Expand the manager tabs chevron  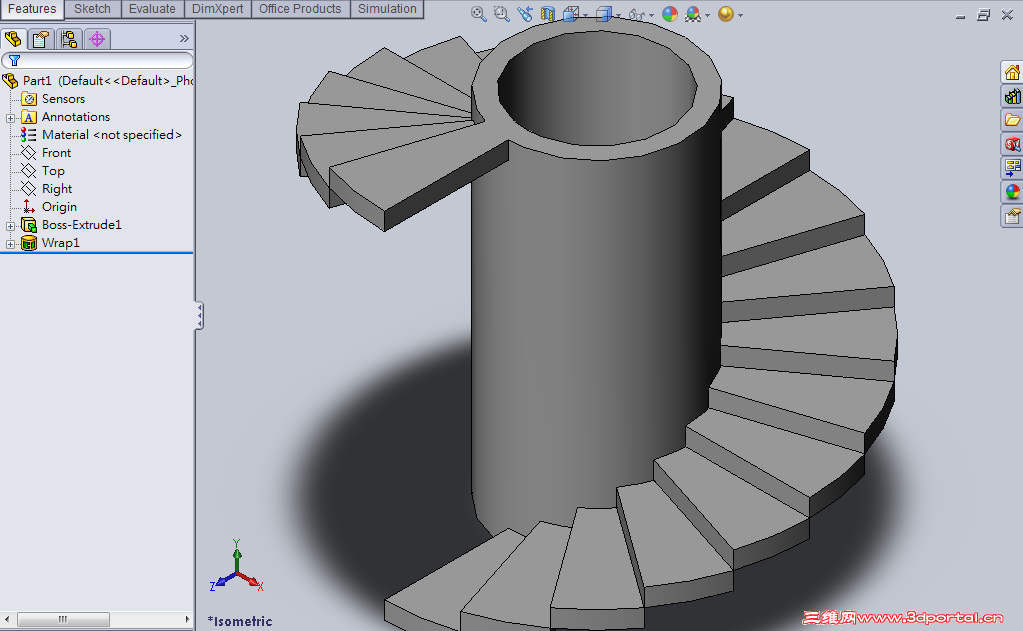[x=184, y=38]
